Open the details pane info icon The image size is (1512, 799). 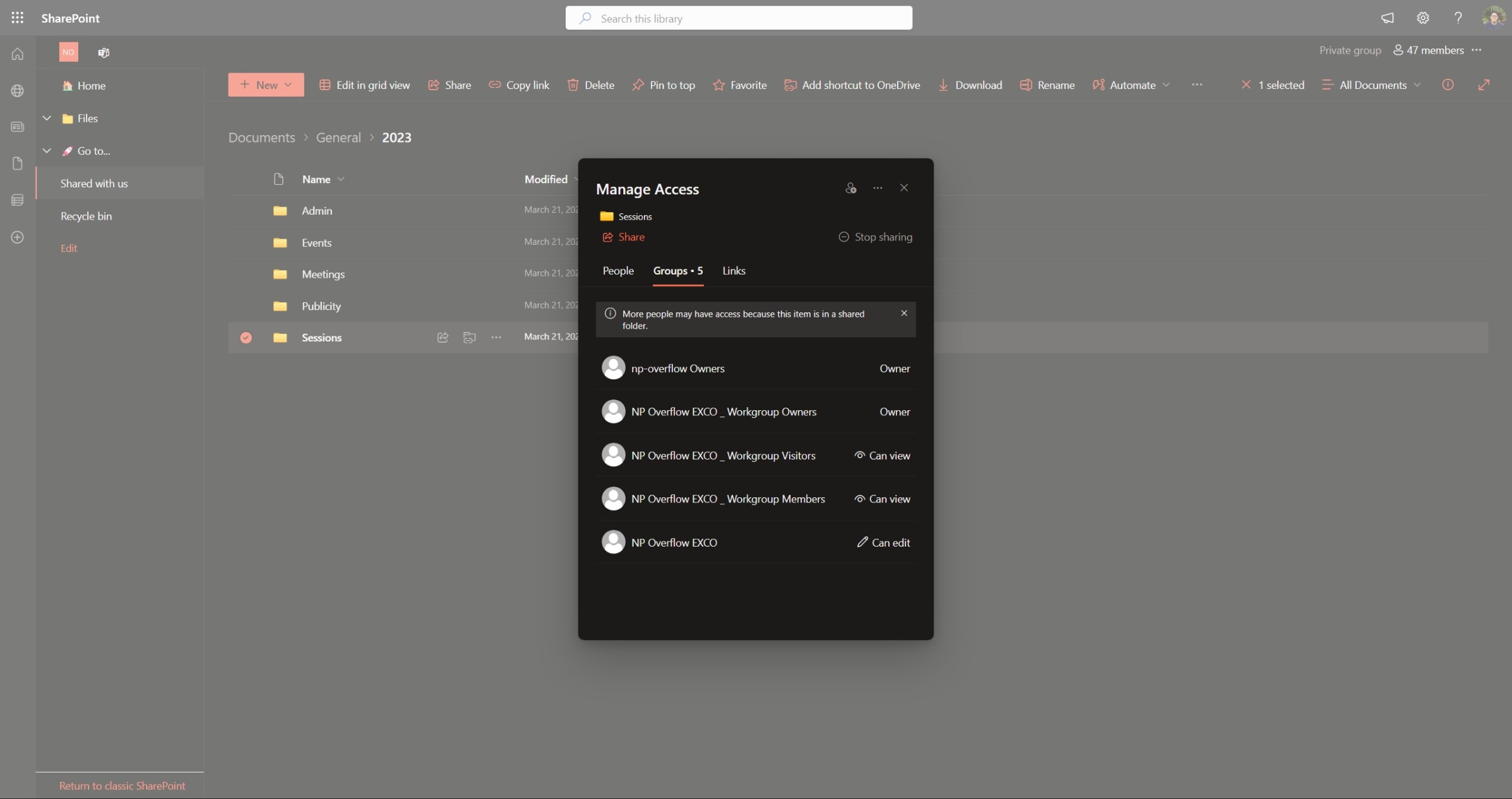click(1448, 85)
